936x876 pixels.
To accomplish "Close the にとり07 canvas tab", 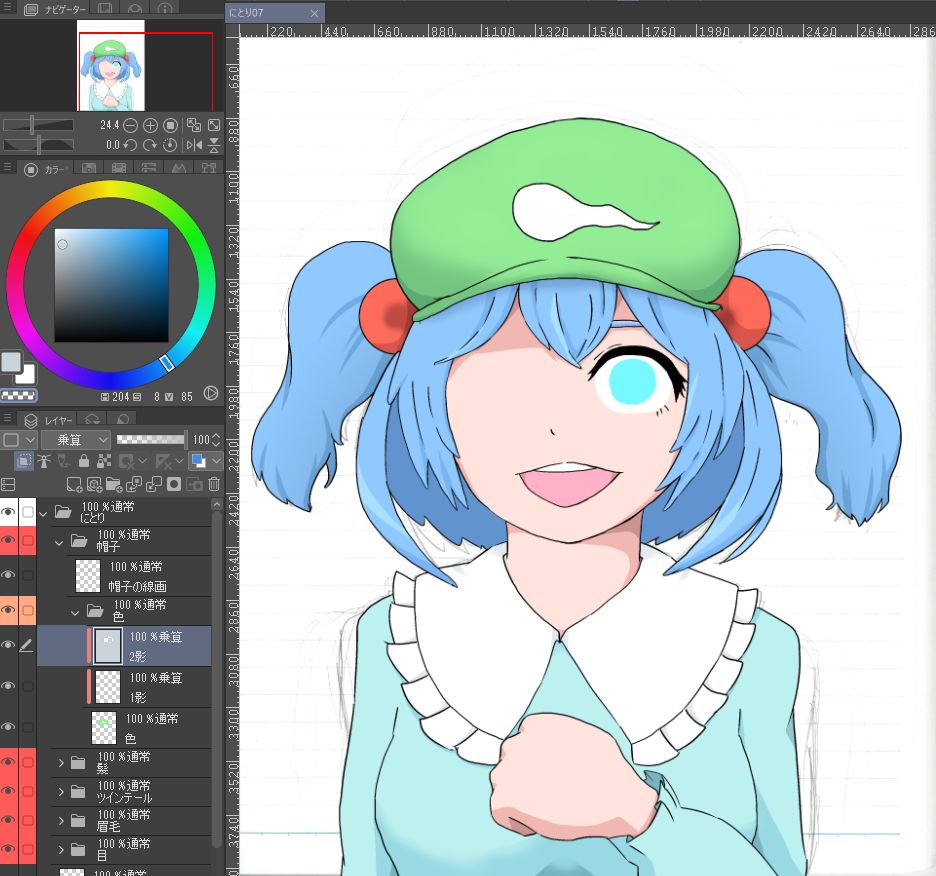I will click(315, 13).
